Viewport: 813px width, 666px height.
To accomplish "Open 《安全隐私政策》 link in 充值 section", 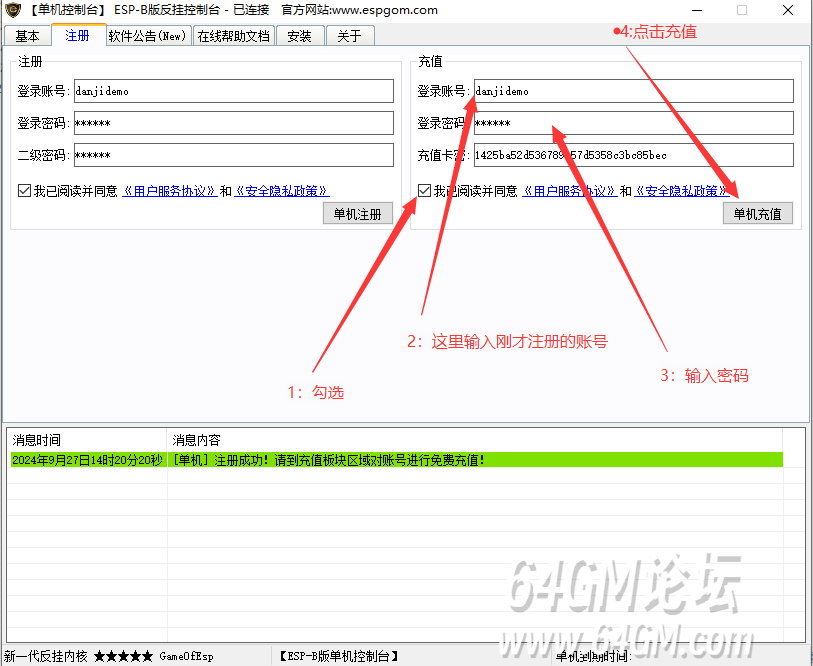I will [682, 191].
